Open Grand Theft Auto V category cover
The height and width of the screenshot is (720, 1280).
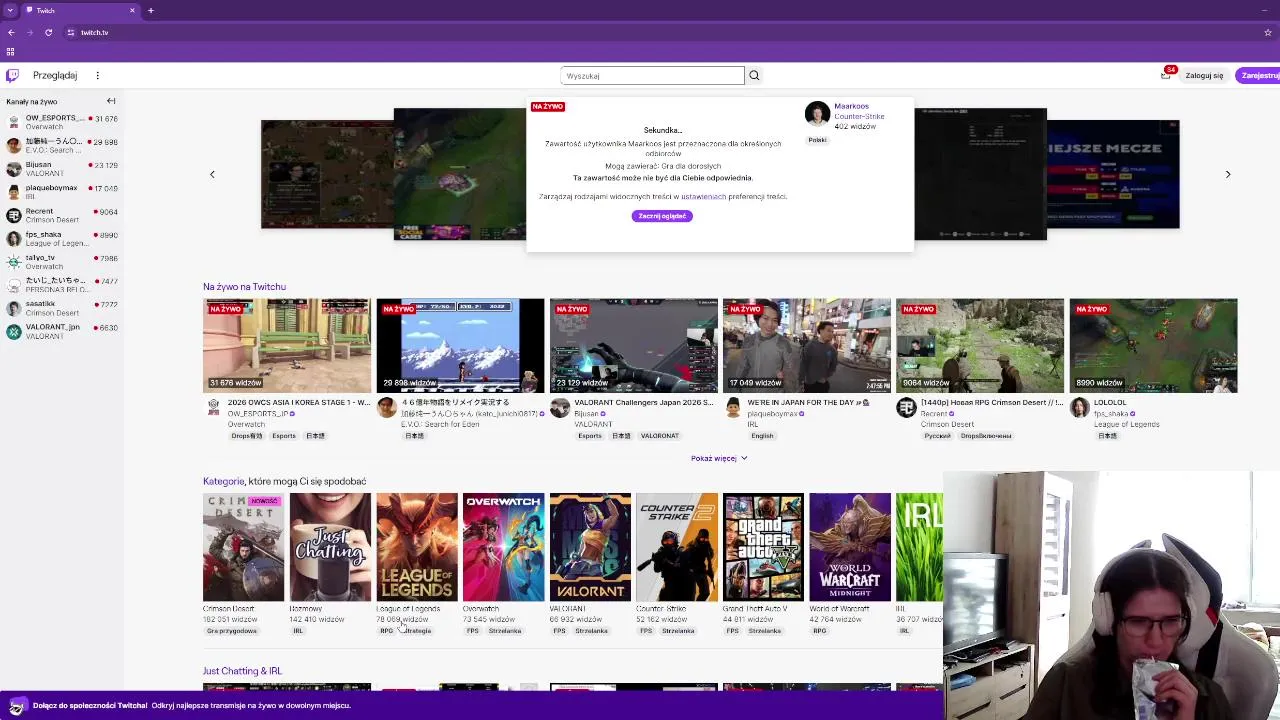pos(763,547)
